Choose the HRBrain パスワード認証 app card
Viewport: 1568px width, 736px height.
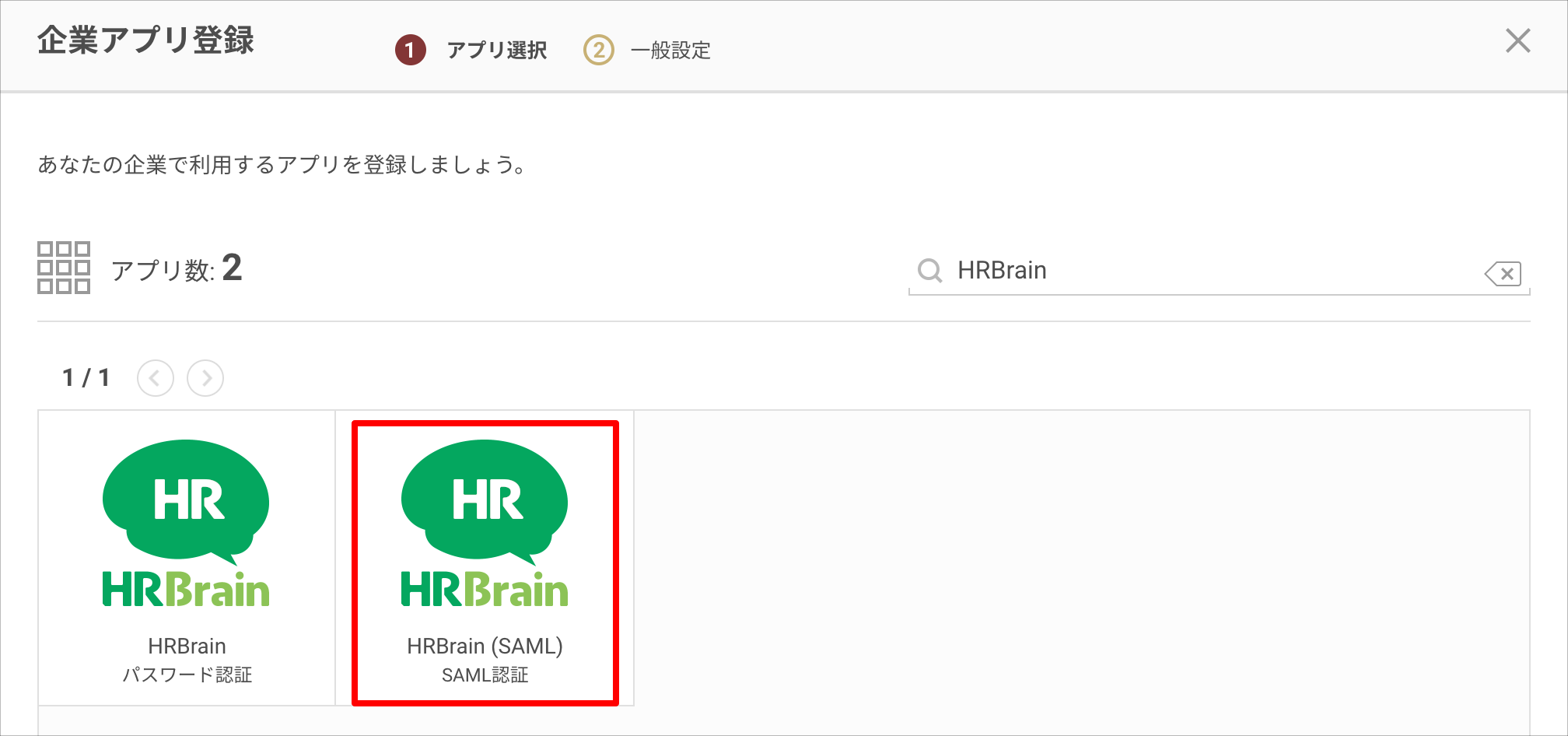point(187,559)
